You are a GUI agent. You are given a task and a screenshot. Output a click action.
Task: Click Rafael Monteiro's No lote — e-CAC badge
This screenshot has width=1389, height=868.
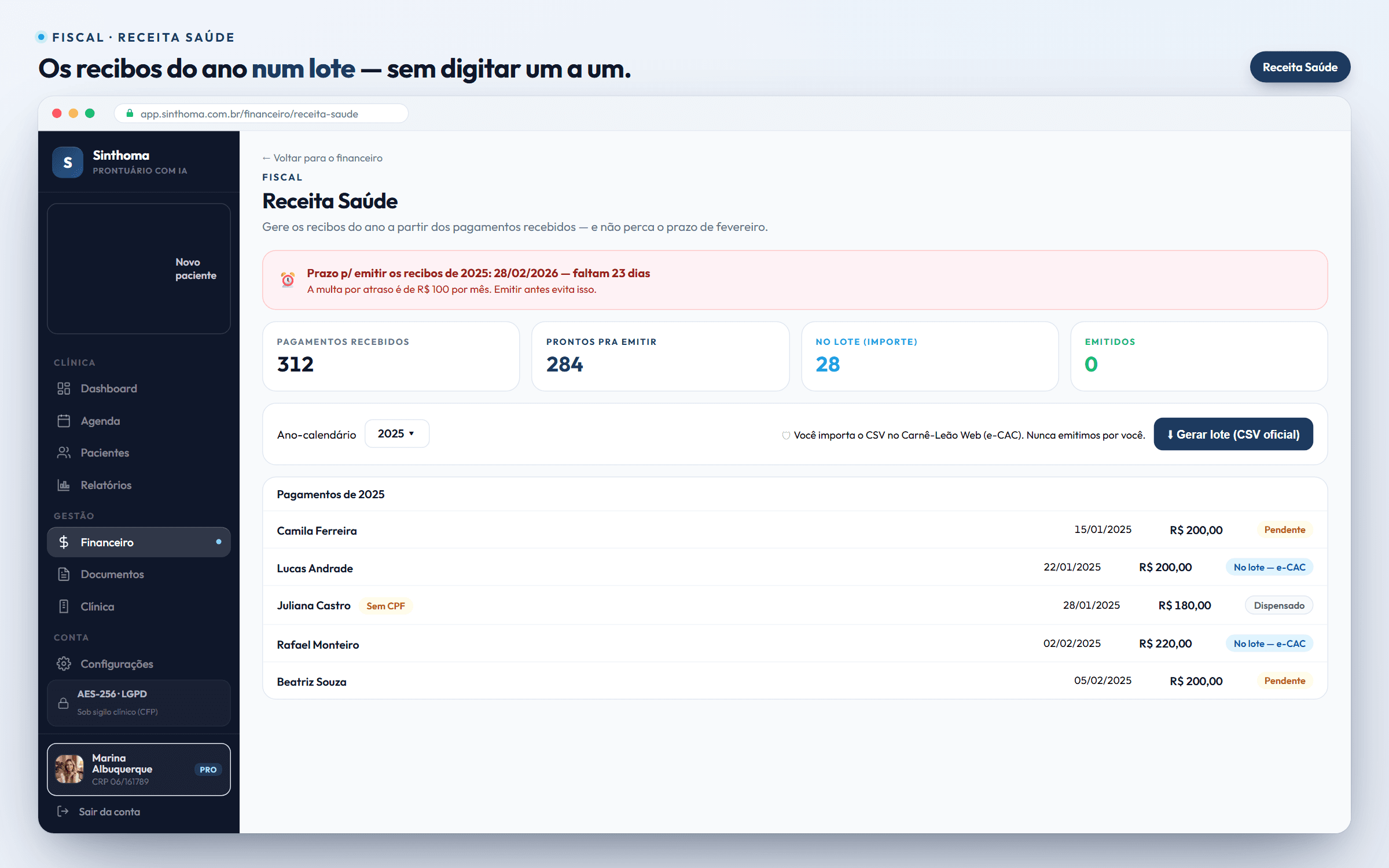[x=1269, y=643]
